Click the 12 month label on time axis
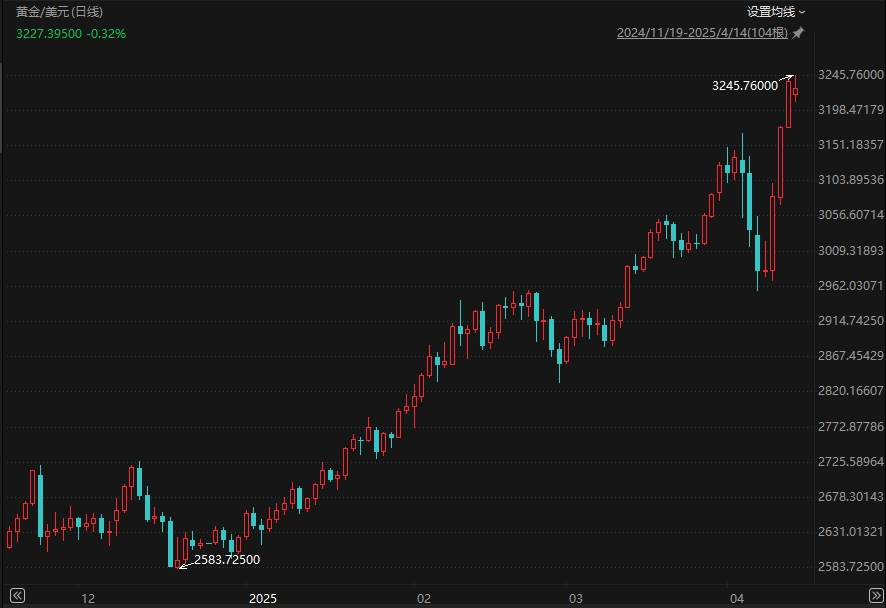This screenshot has height=608, width=886. [x=88, y=598]
